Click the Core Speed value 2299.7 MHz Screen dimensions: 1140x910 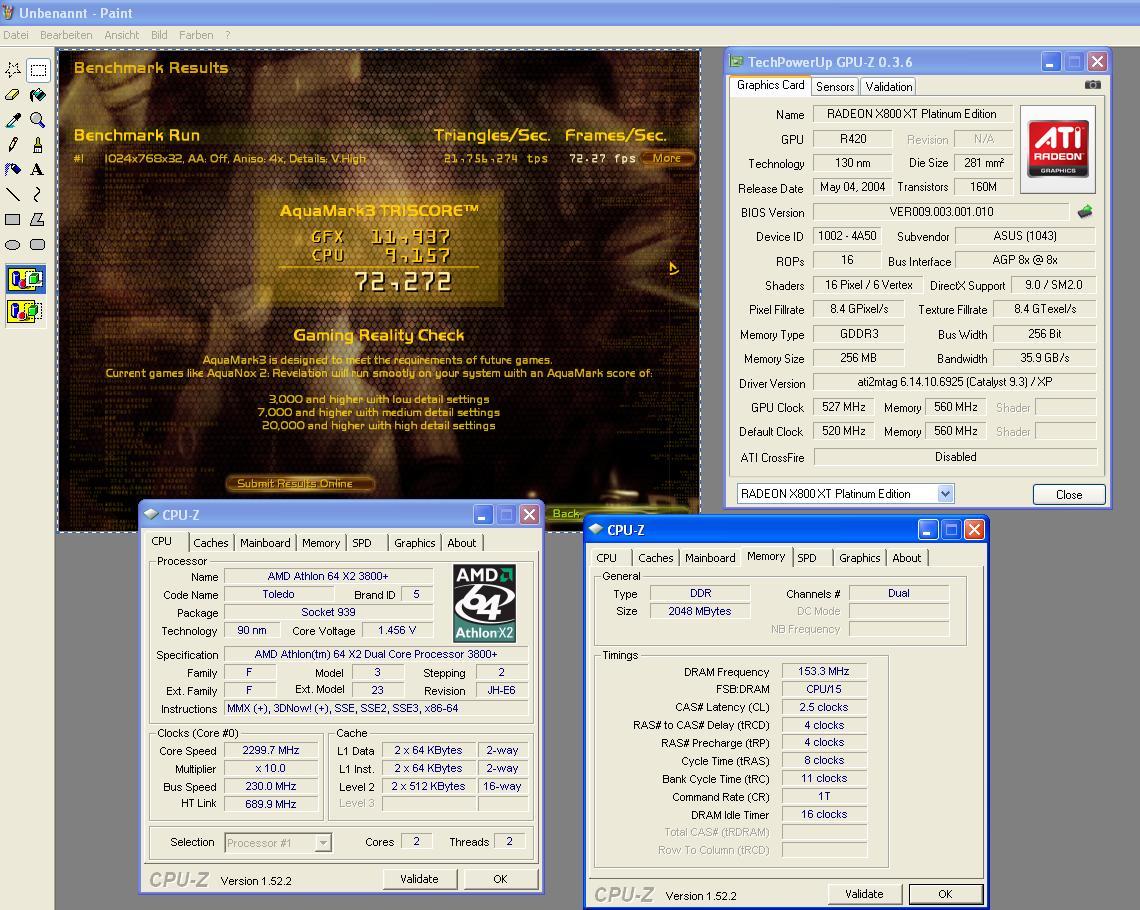270,750
